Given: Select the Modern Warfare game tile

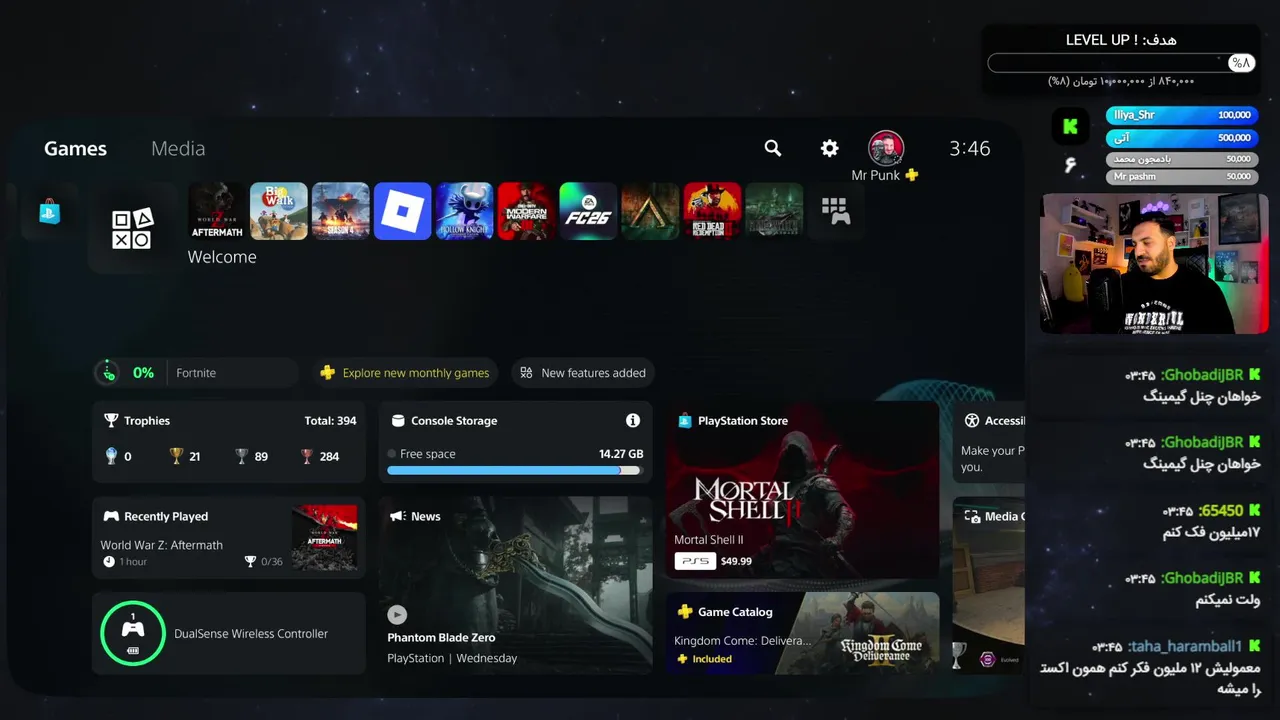Looking at the screenshot, I should click(x=527, y=211).
